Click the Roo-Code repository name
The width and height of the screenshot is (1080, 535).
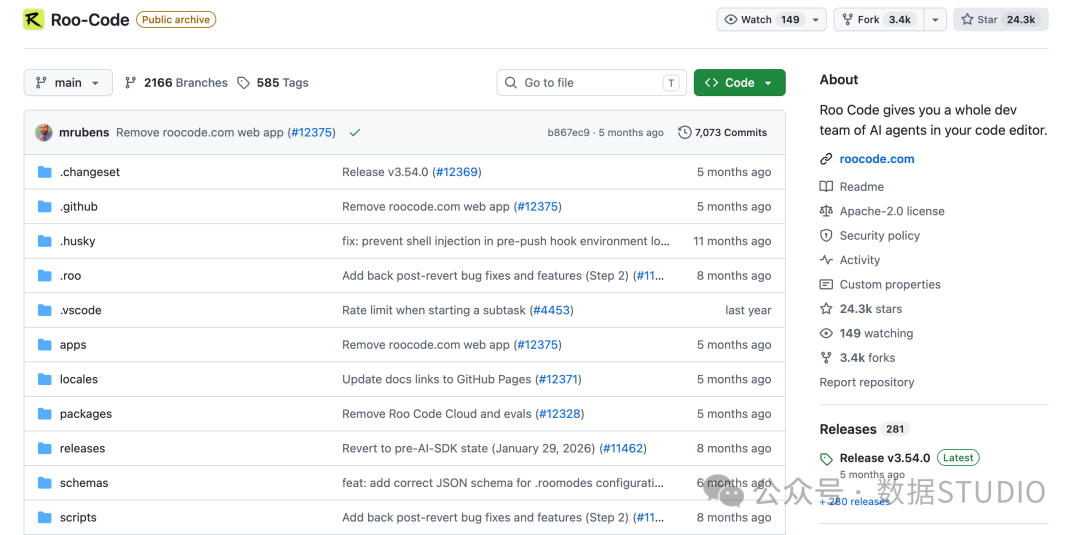coord(90,19)
